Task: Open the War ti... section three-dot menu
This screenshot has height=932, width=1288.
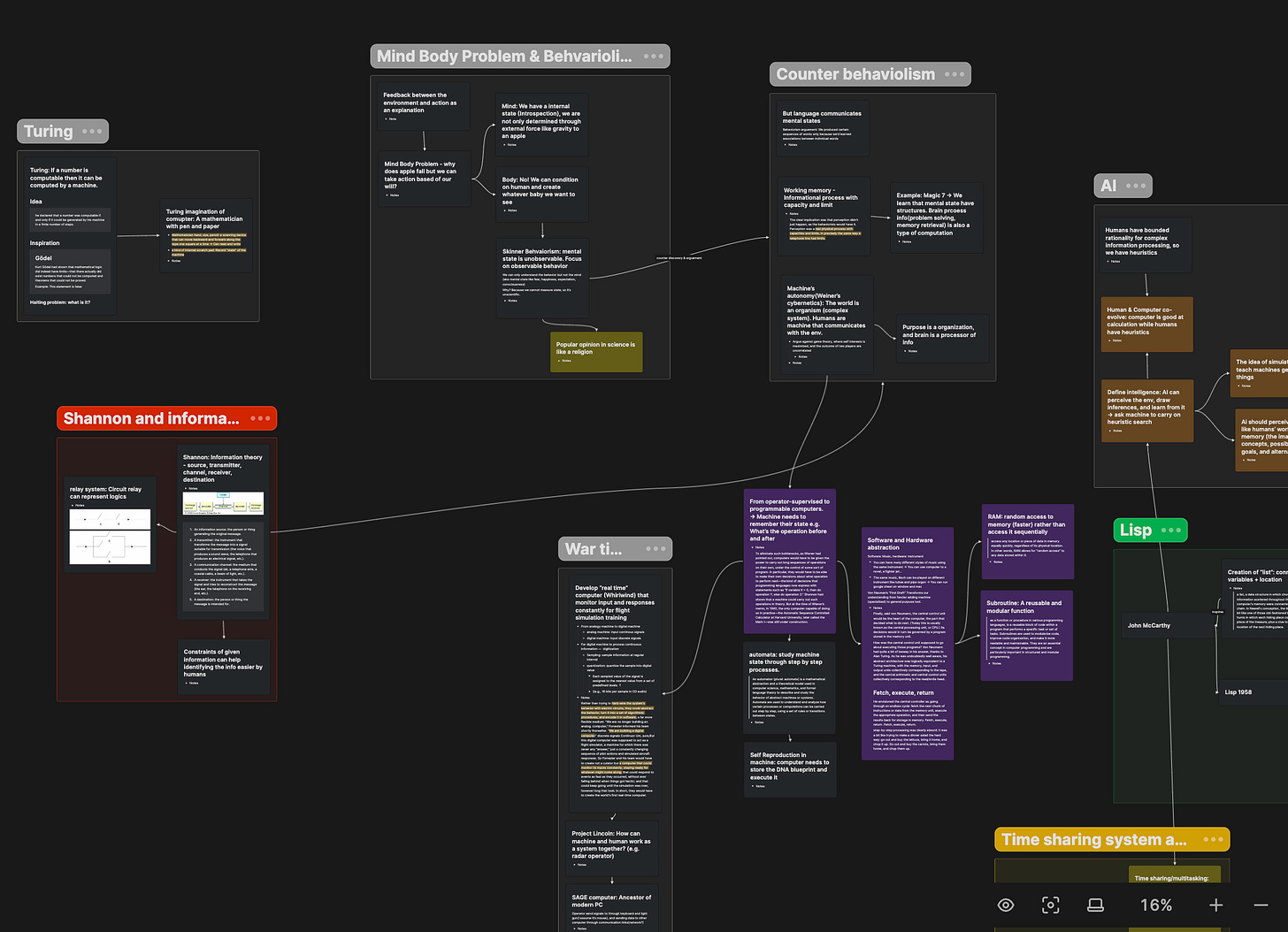Action: (x=655, y=549)
